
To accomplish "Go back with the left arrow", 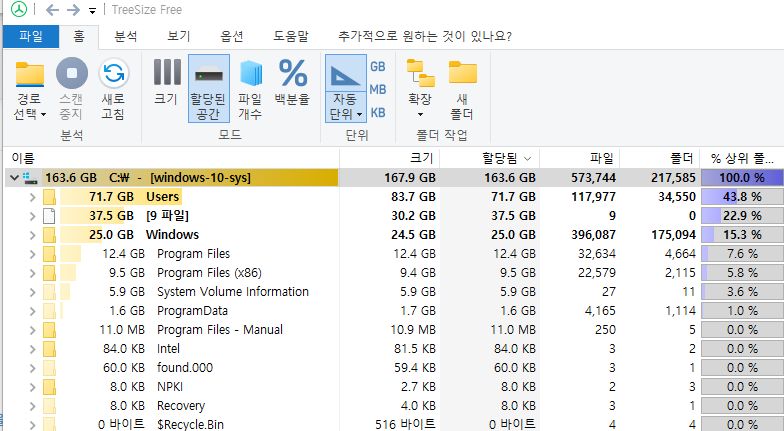I will [52, 10].
